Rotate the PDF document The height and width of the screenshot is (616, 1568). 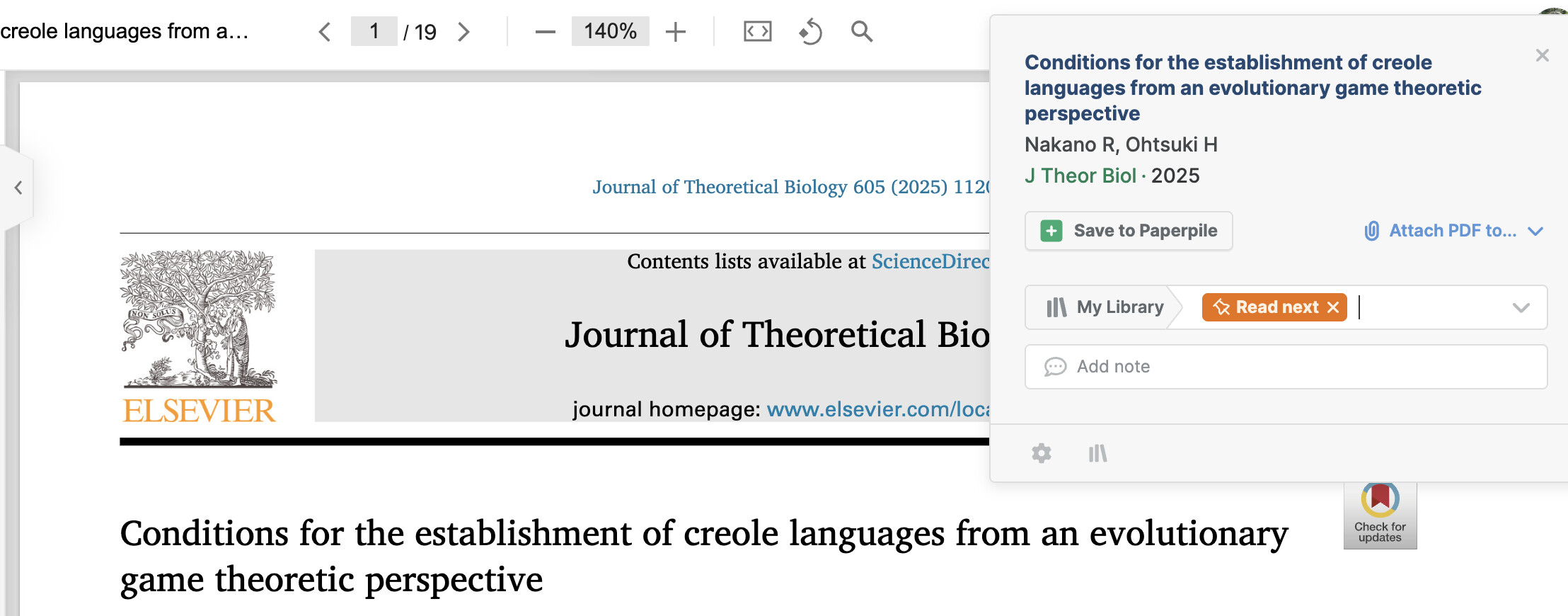[x=810, y=32]
